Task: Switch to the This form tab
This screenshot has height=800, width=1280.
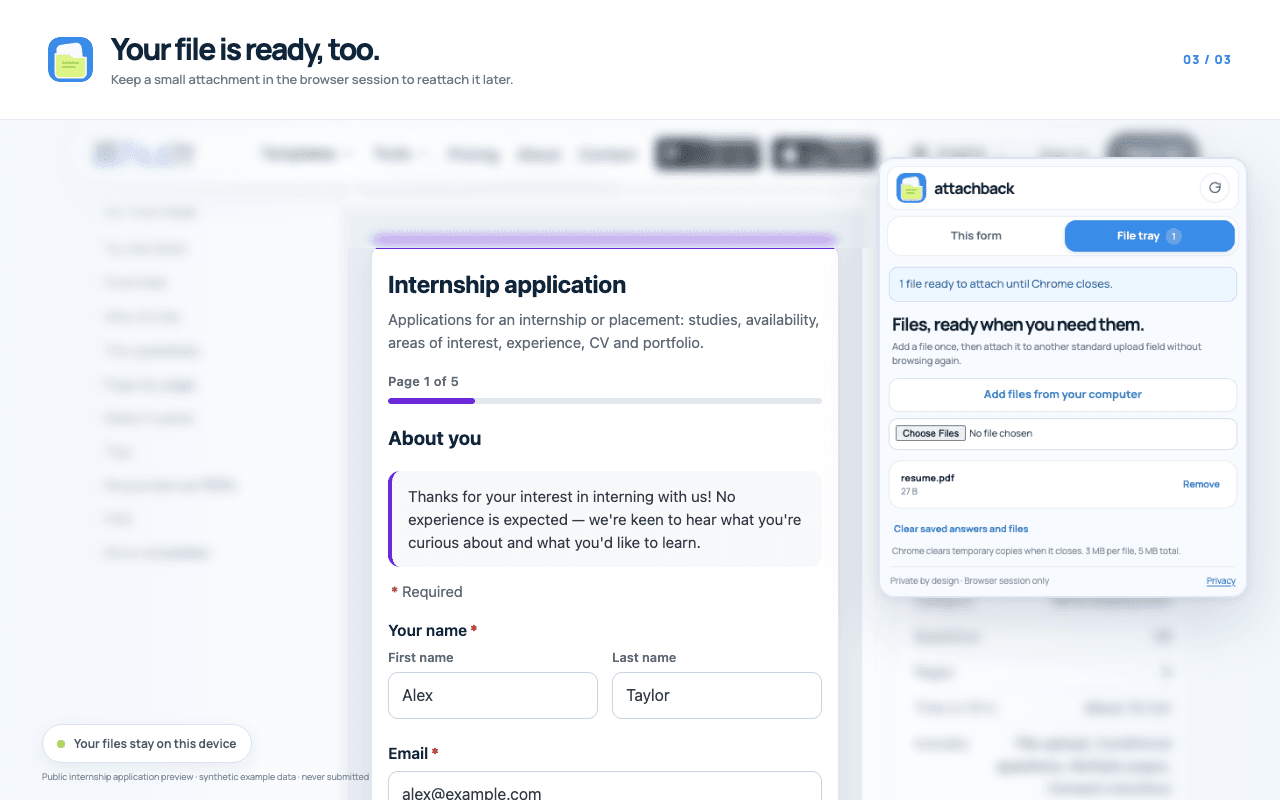Action: point(976,236)
